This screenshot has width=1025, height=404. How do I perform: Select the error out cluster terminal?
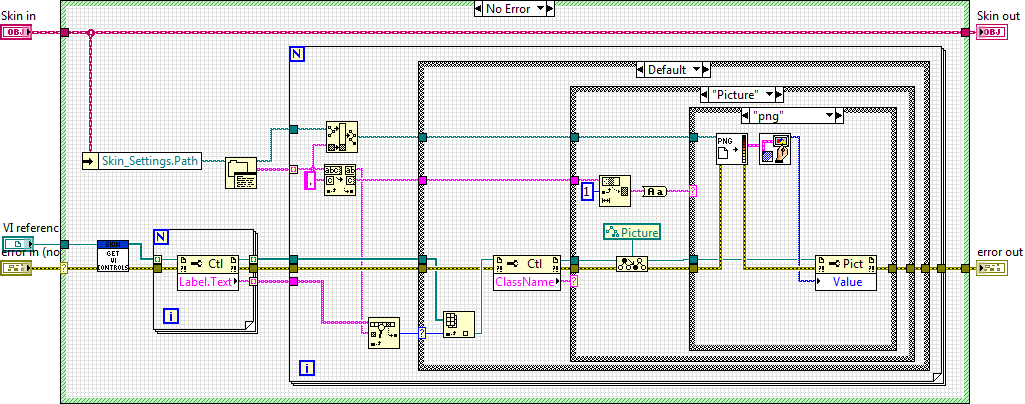point(990,267)
